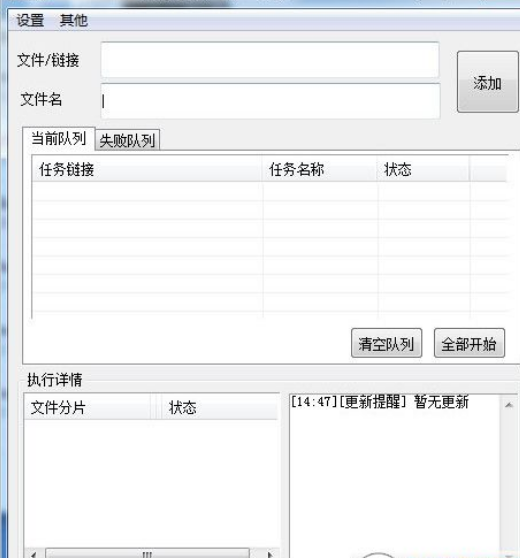Click the 文件分片 list scroll-right arrow
The image size is (520, 558).
pyautogui.click(x=270, y=554)
